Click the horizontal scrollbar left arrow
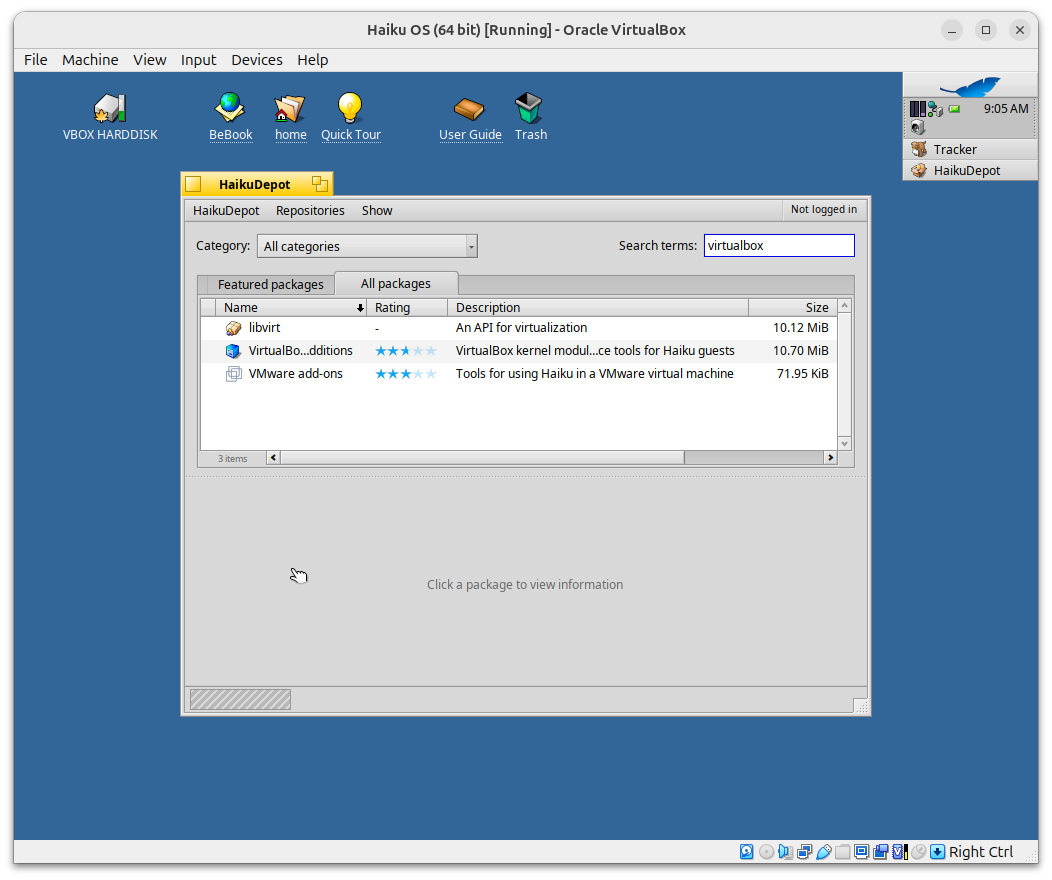Image resolution: width=1052 pixels, height=880 pixels. click(273, 458)
